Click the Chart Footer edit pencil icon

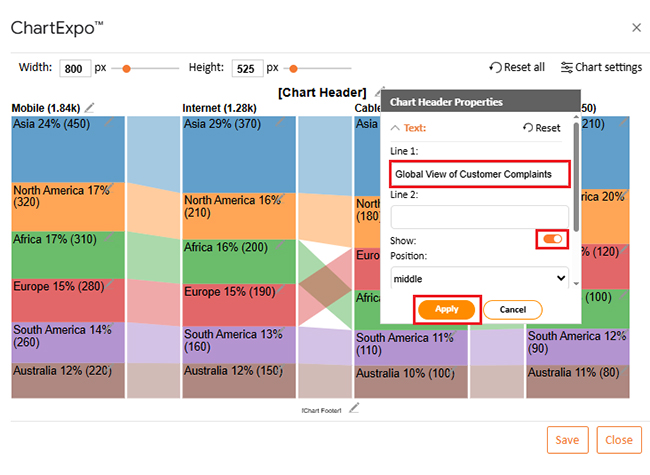click(353, 408)
